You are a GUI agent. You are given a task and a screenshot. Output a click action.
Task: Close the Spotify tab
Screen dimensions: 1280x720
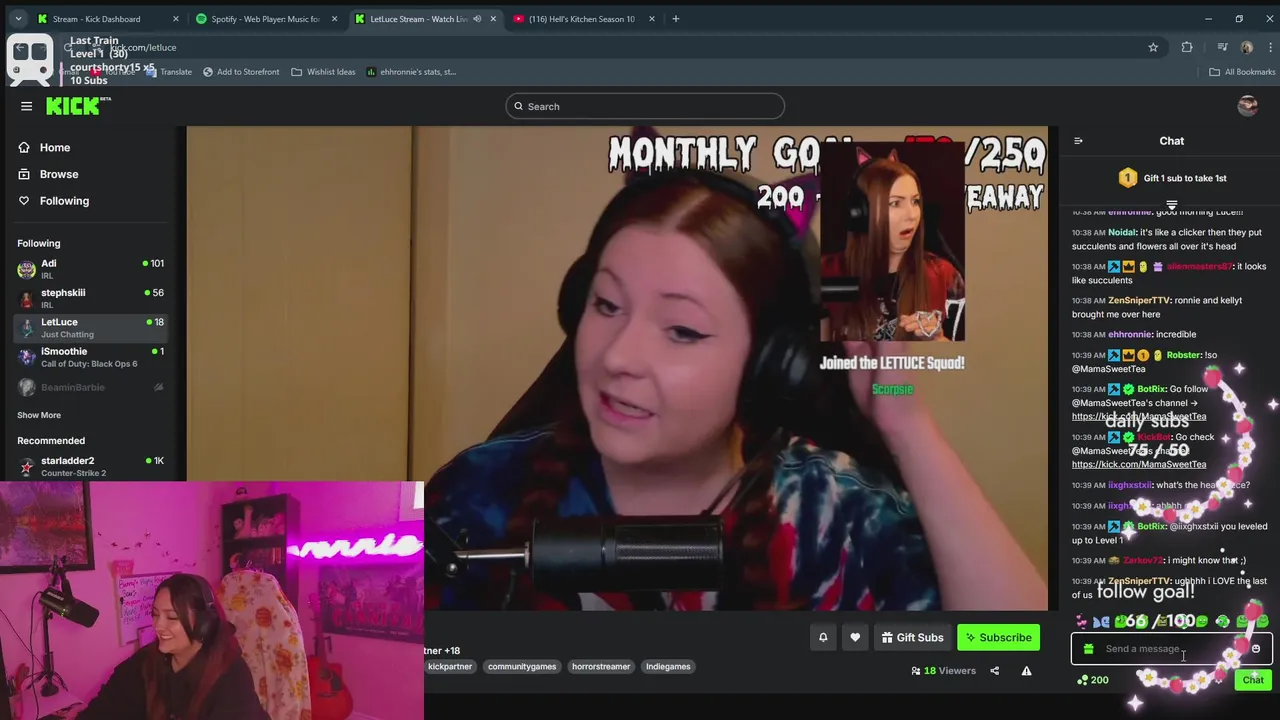334,19
